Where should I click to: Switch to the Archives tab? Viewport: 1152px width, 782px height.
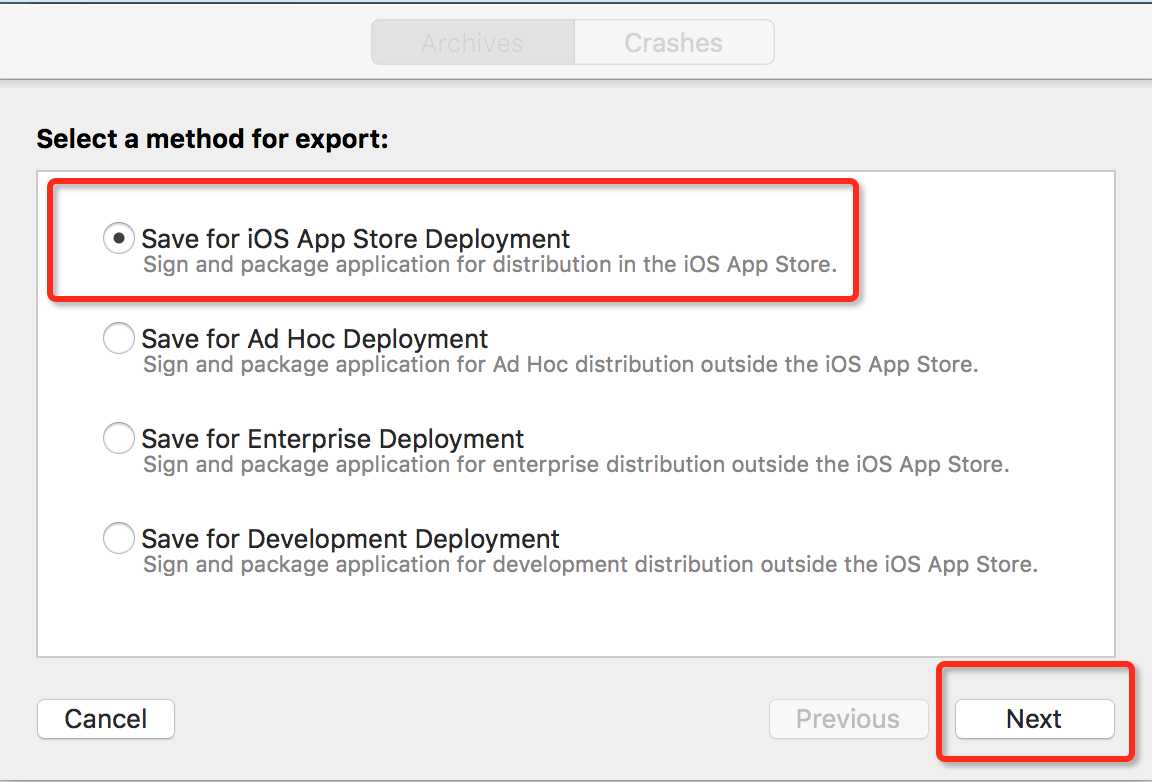point(472,43)
